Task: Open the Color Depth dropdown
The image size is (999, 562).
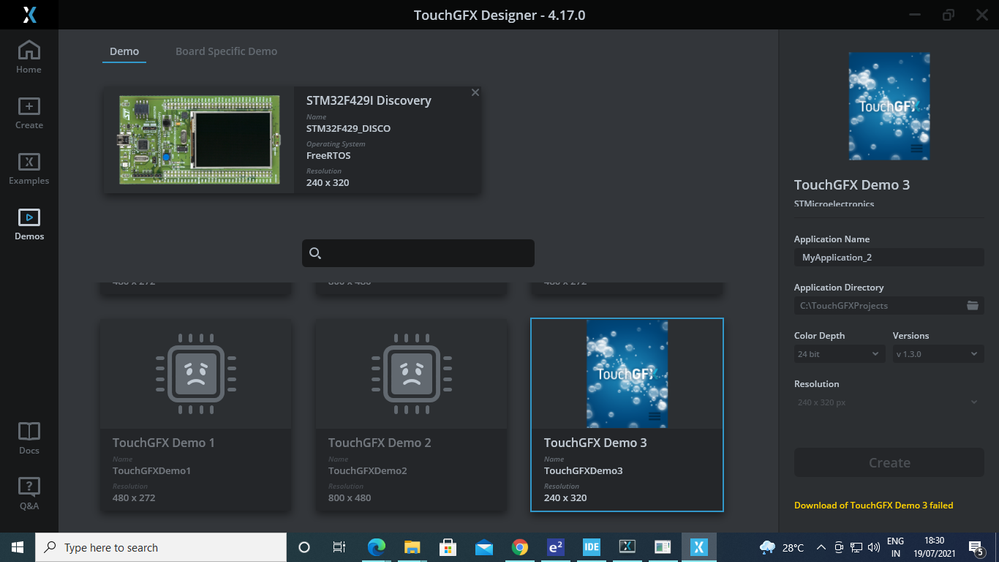Action: click(x=839, y=354)
